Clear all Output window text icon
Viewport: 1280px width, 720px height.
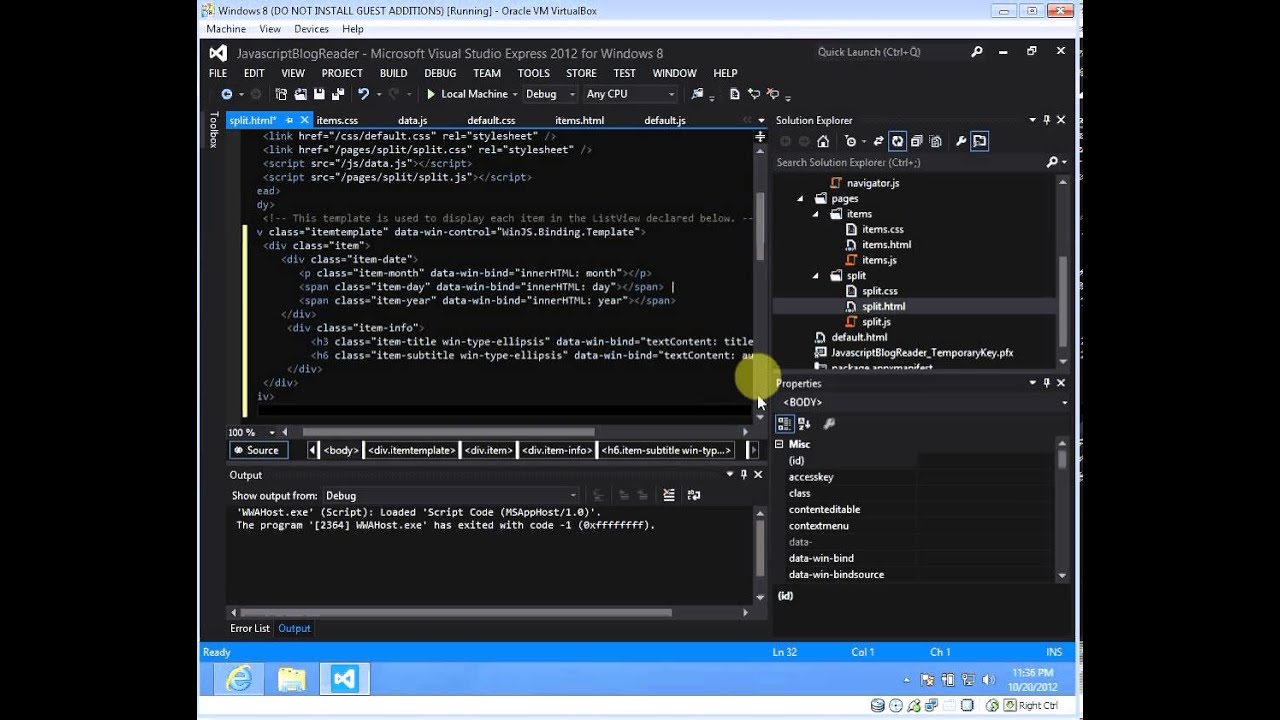669,495
